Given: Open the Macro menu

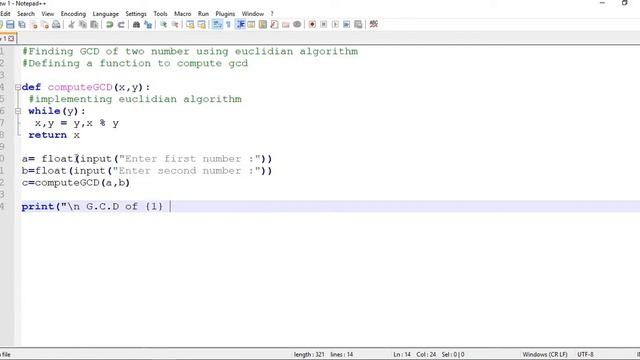Looking at the screenshot, I should [182, 14].
